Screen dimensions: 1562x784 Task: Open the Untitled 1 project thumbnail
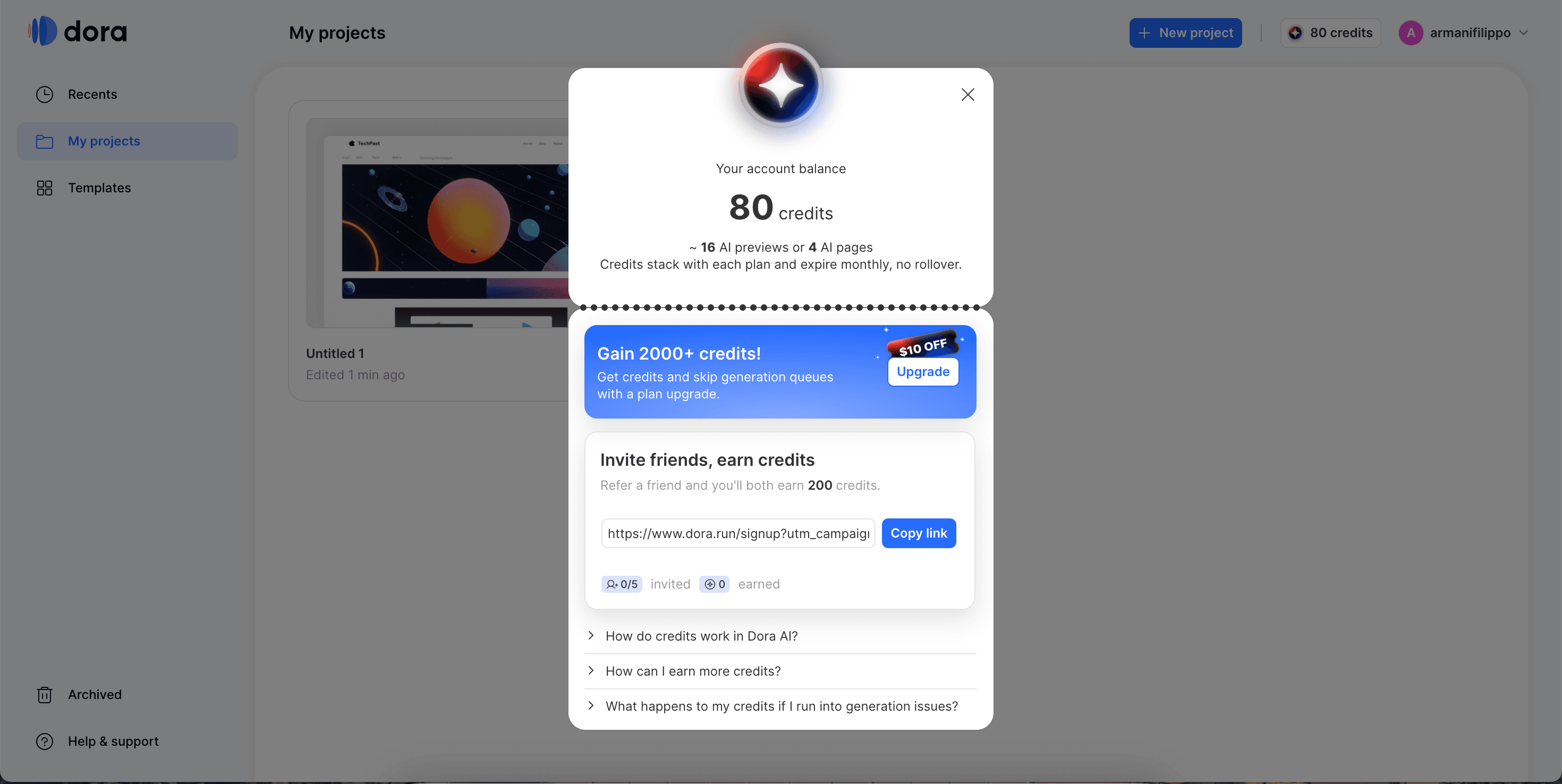(437, 223)
